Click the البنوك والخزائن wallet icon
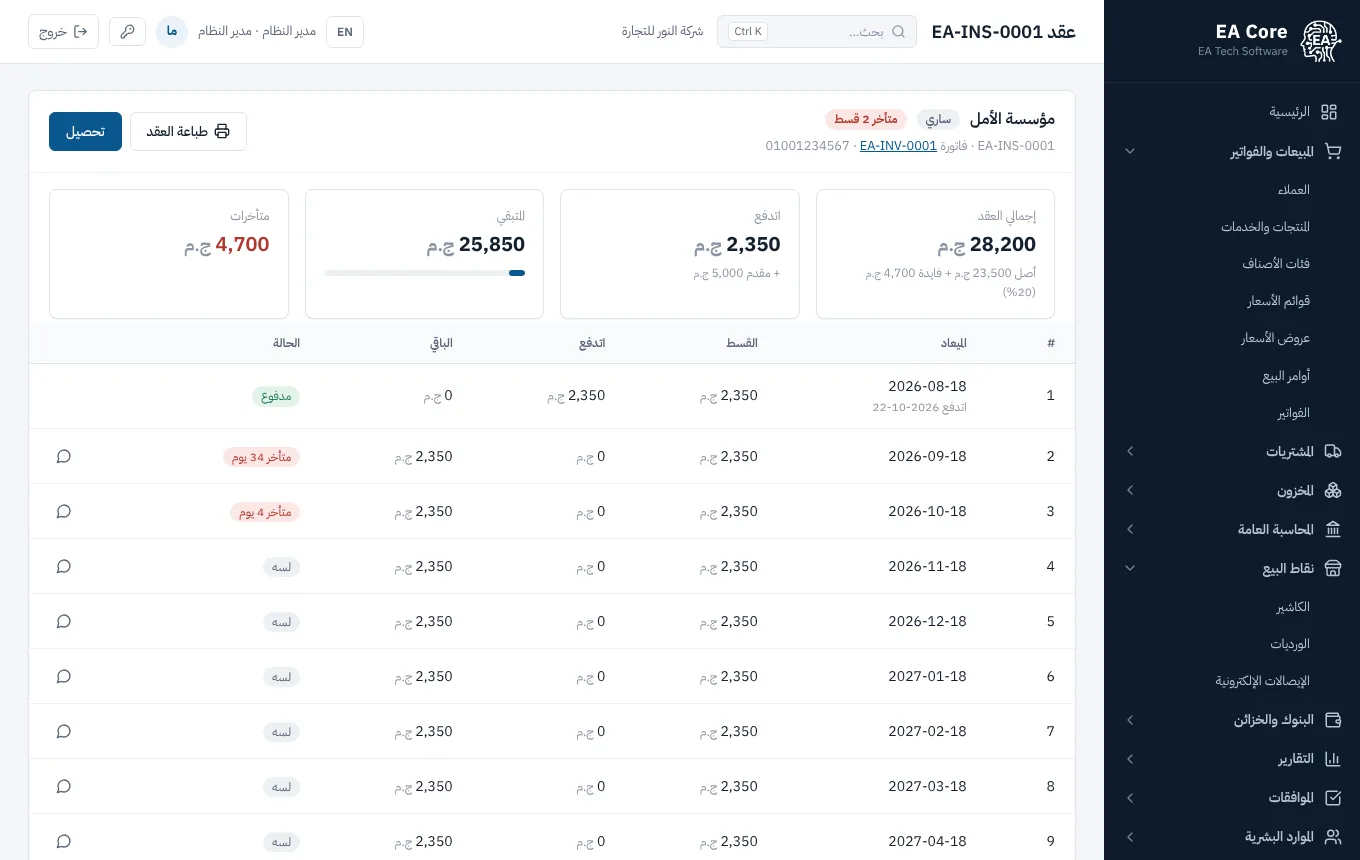 click(x=1332, y=720)
